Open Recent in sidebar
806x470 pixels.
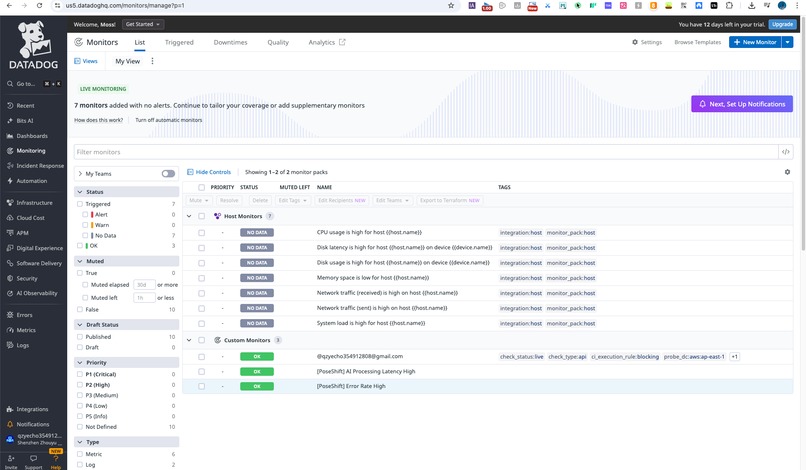pos(25,105)
